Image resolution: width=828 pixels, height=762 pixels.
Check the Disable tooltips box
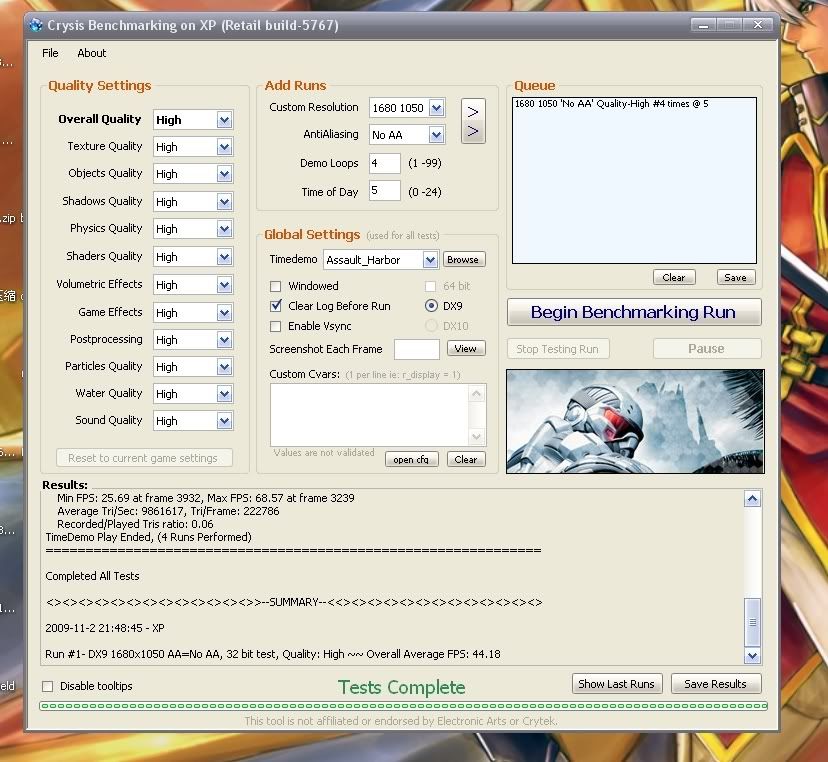pyautogui.click(x=48, y=686)
